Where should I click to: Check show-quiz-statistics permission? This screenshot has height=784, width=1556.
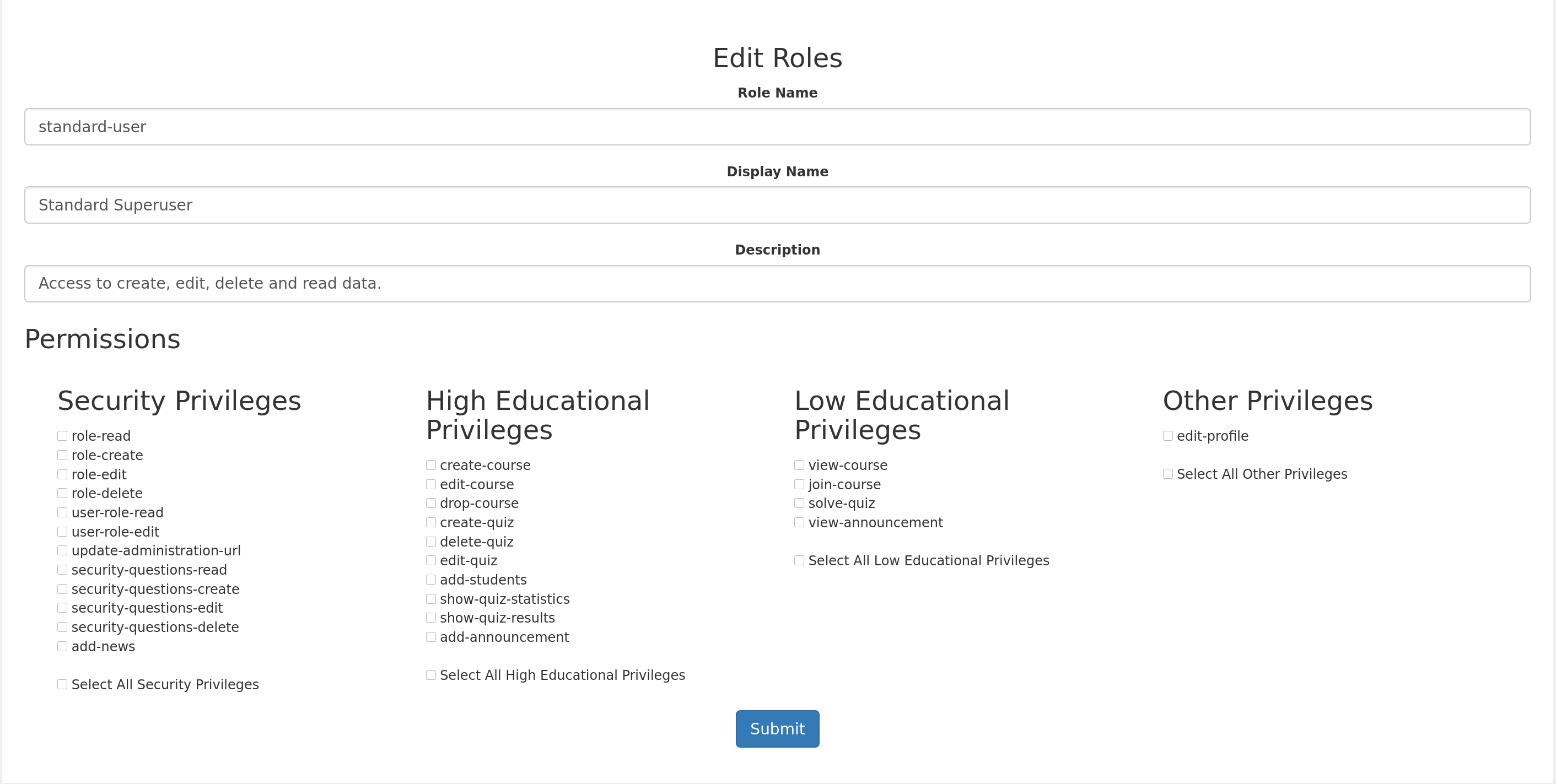pos(430,599)
